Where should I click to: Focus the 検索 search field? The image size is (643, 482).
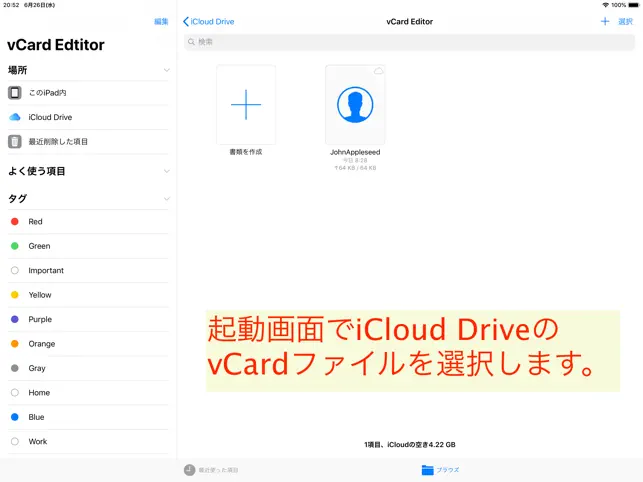point(409,42)
